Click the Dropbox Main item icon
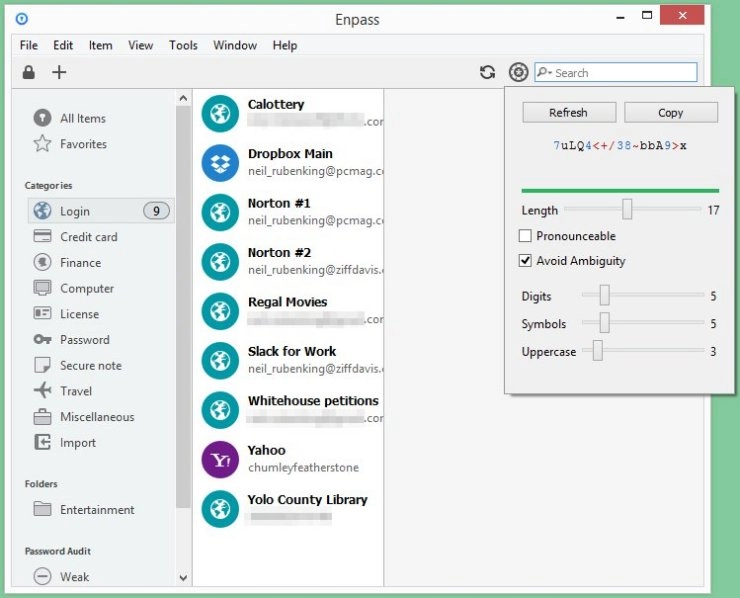Image resolution: width=740 pixels, height=598 pixels. (220, 163)
